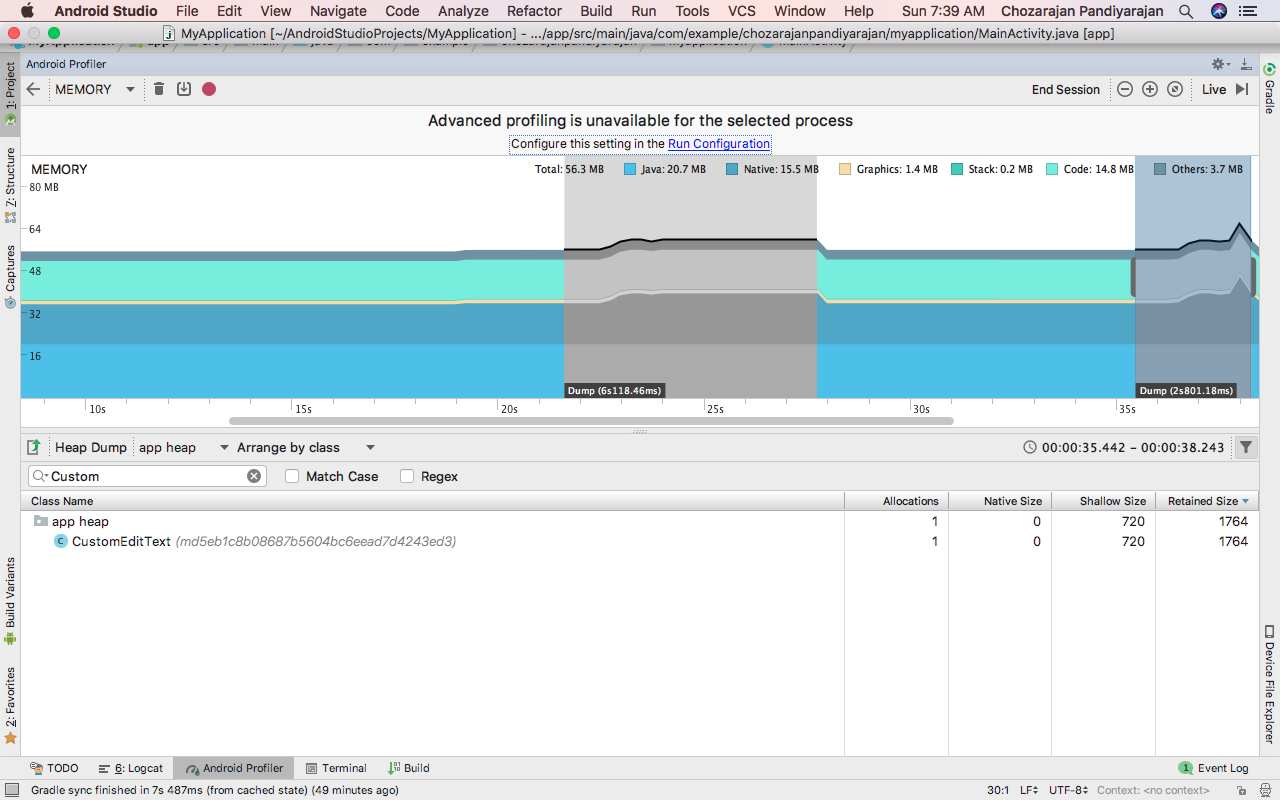Sort by Shallow Size column header
This screenshot has height=800, width=1280.
click(1103, 501)
